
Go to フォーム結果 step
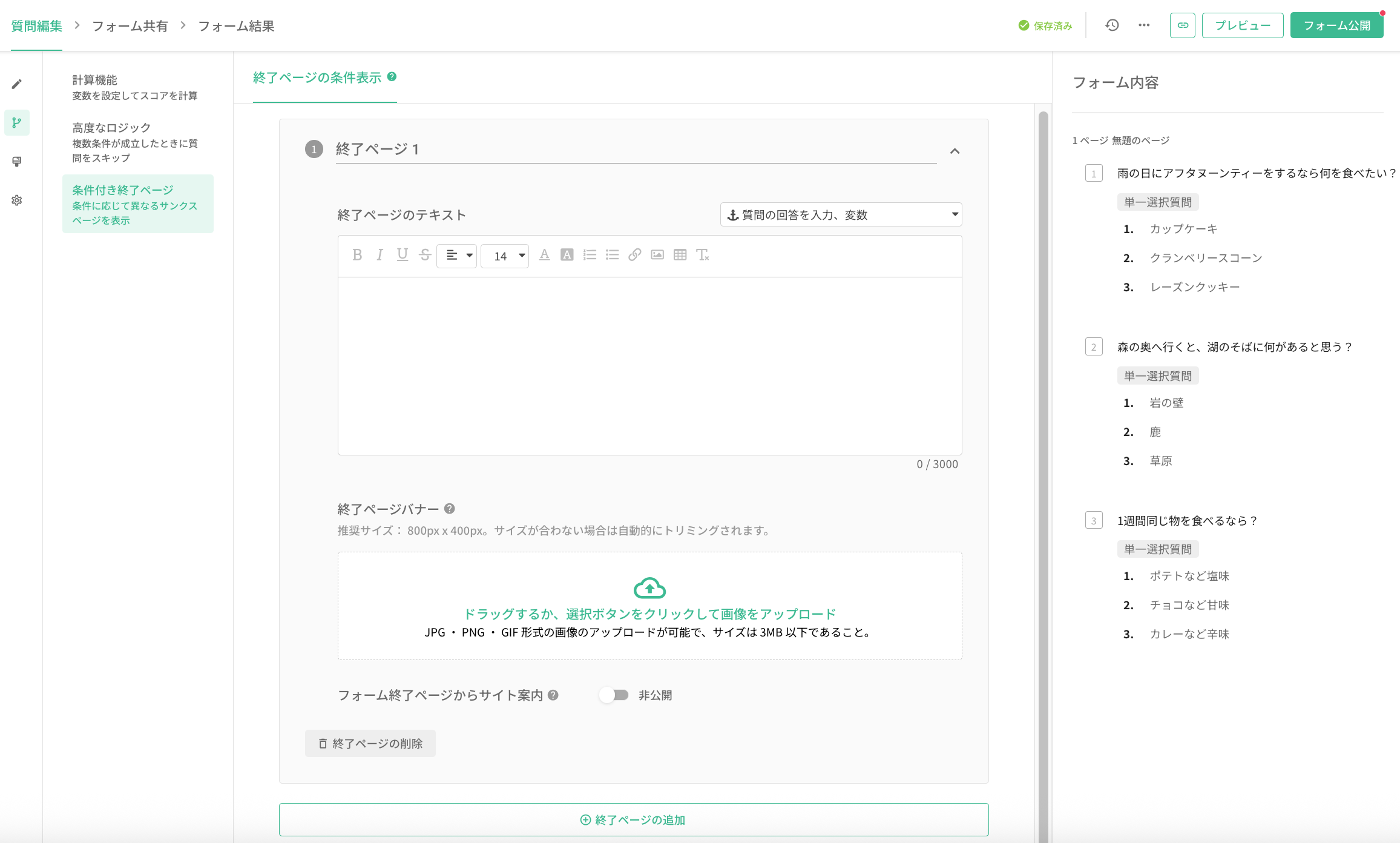[x=236, y=26]
